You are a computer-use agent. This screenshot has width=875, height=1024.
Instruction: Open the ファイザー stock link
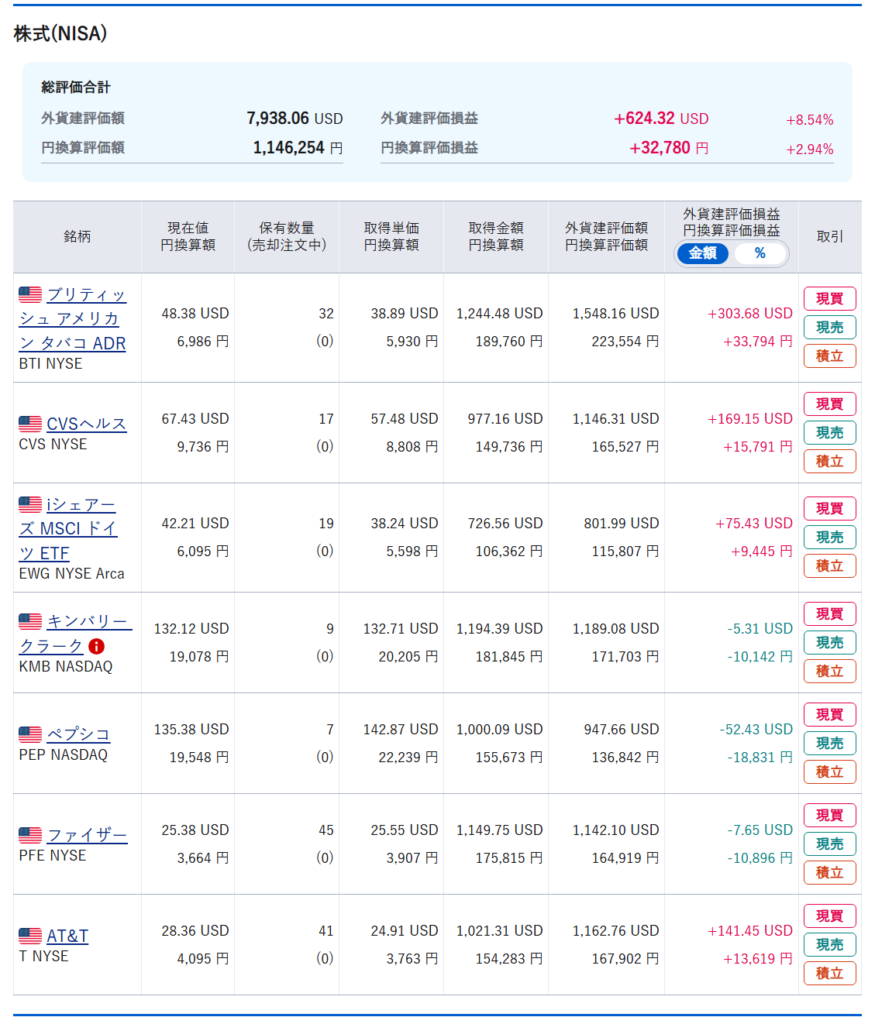[87, 835]
